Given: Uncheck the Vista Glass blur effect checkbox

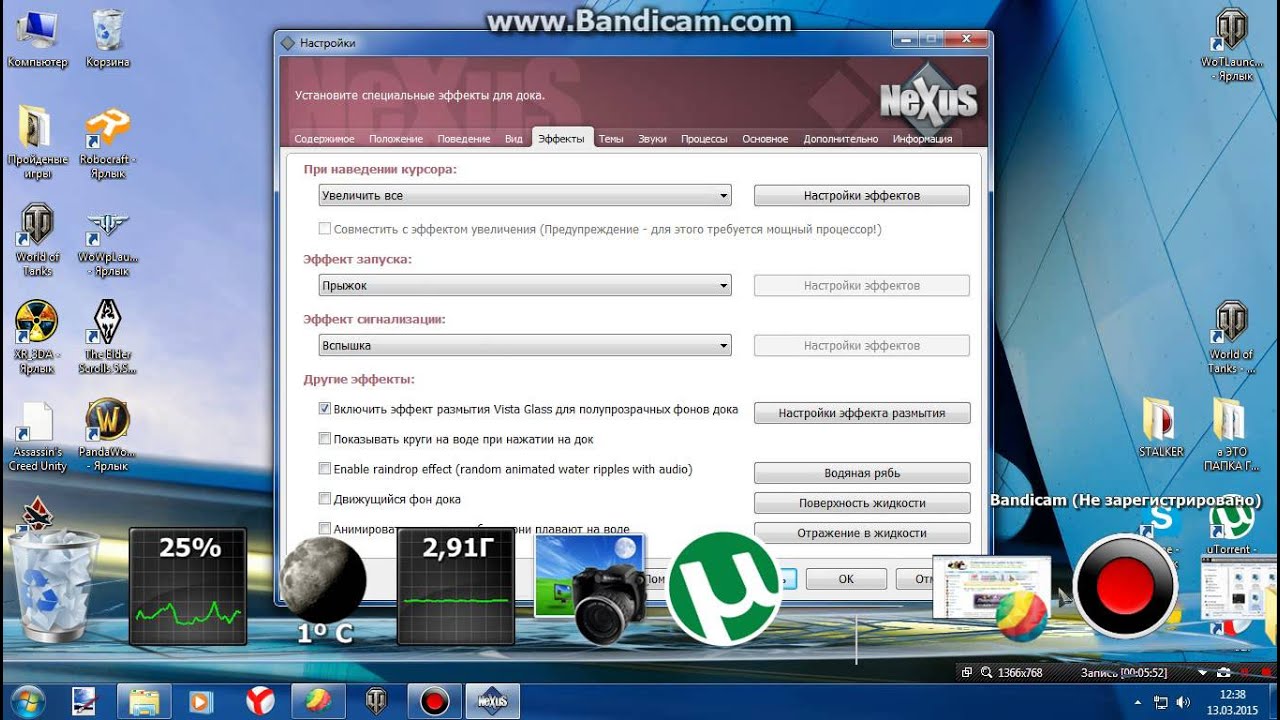Looking at the screenshot, I should (x=324, y=409).
